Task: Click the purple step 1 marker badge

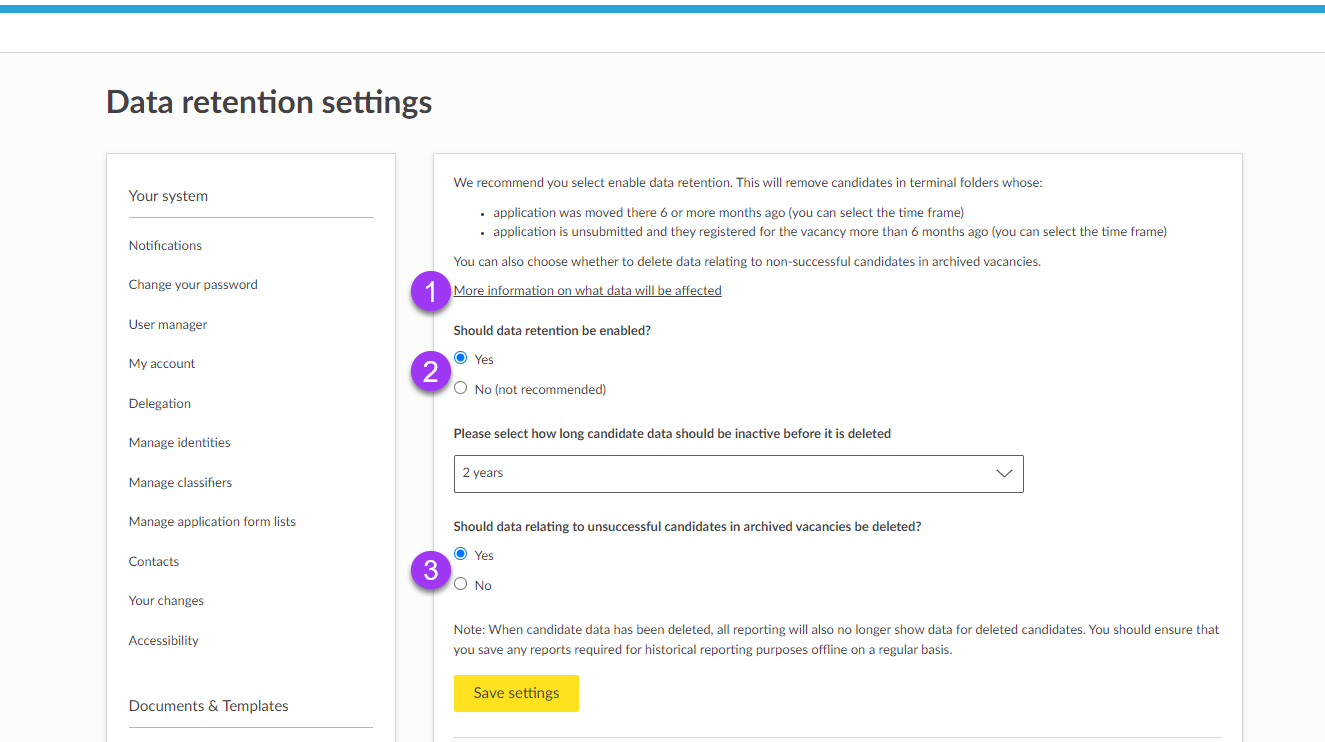Action: 431,292
